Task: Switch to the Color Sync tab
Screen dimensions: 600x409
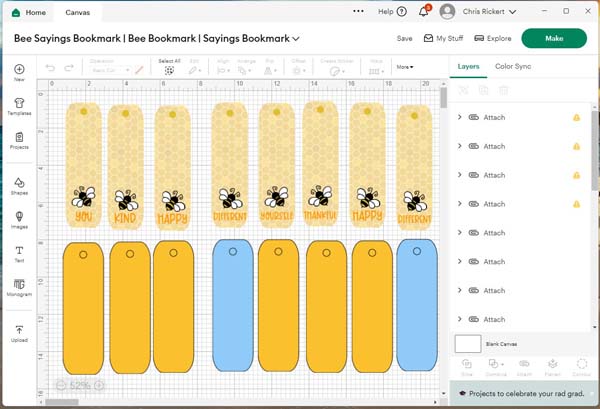Action: (513, 67)
